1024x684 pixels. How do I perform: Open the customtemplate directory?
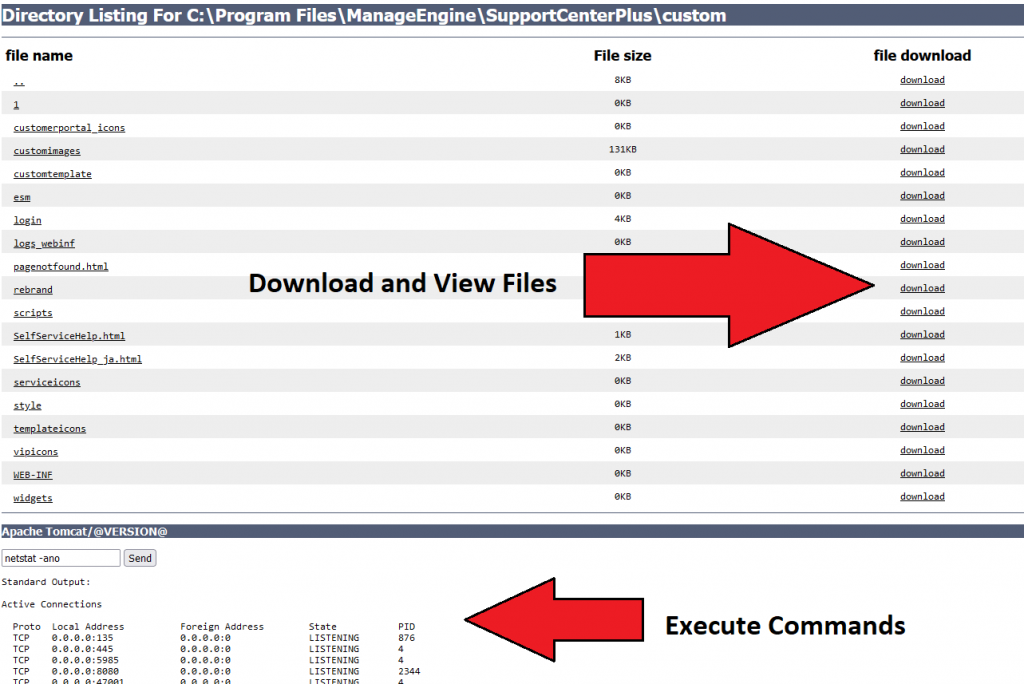(52, 173)
